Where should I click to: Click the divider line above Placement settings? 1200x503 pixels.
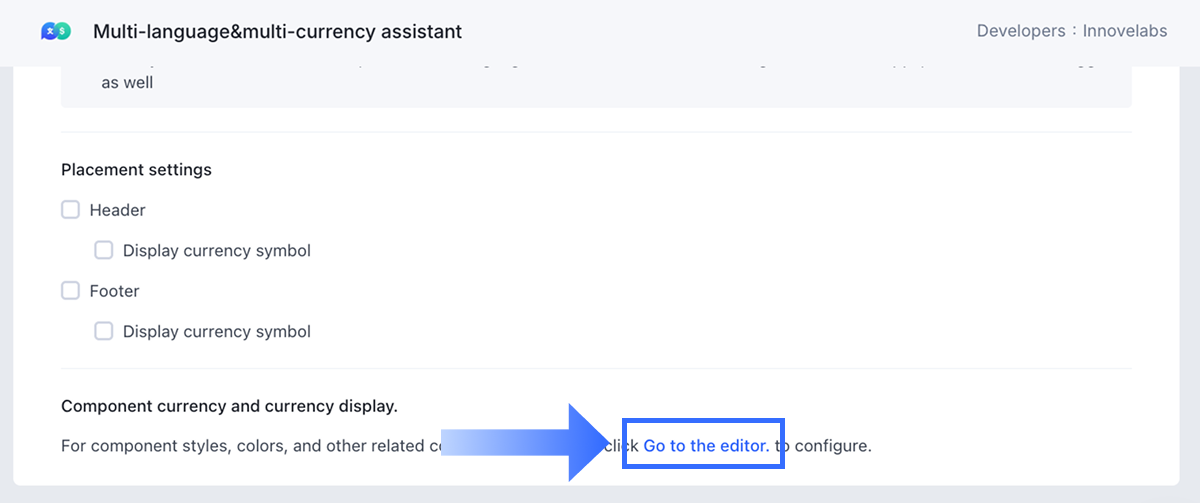coord(596,132)
